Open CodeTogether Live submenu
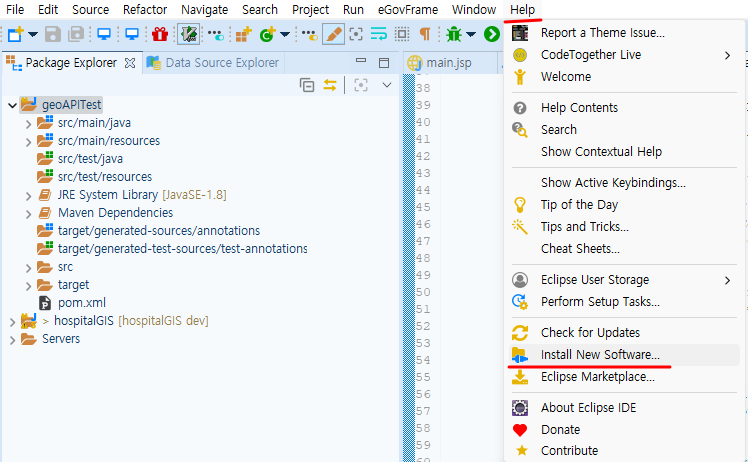Image resolution: width=748 pixels, height=462 pixels. point(624,55)
